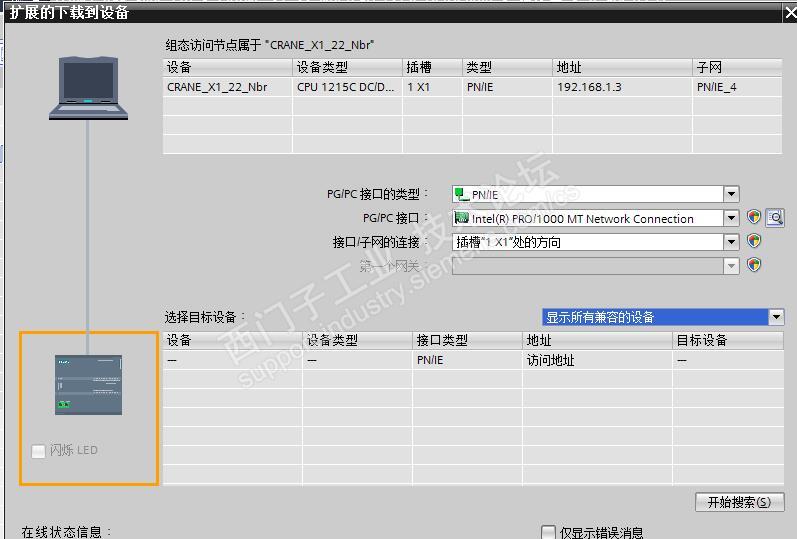Click 地址 header in target device table
797x539 pixels.
(598, 340)
